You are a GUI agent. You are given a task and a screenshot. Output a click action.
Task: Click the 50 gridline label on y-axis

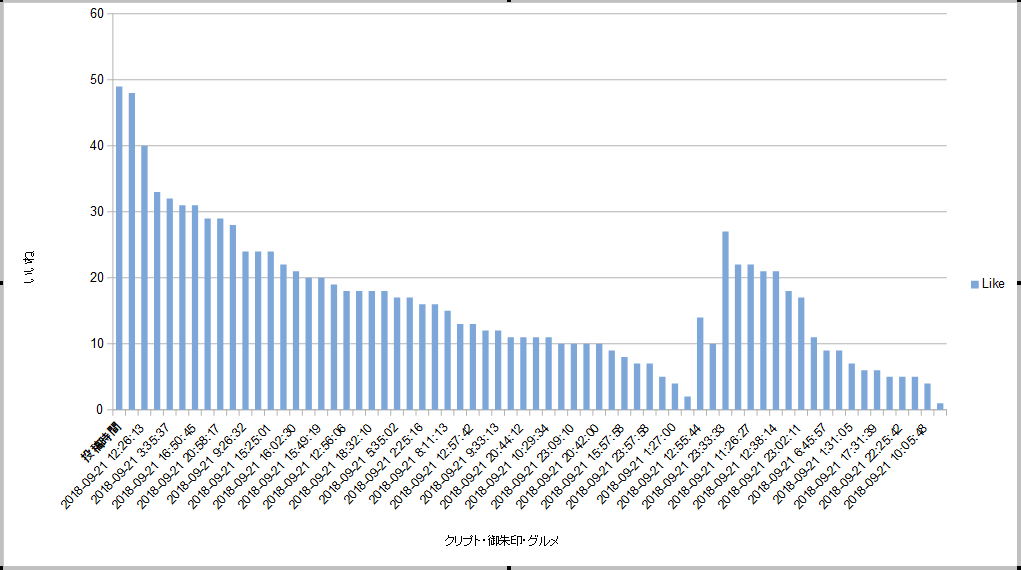(95, 79)
